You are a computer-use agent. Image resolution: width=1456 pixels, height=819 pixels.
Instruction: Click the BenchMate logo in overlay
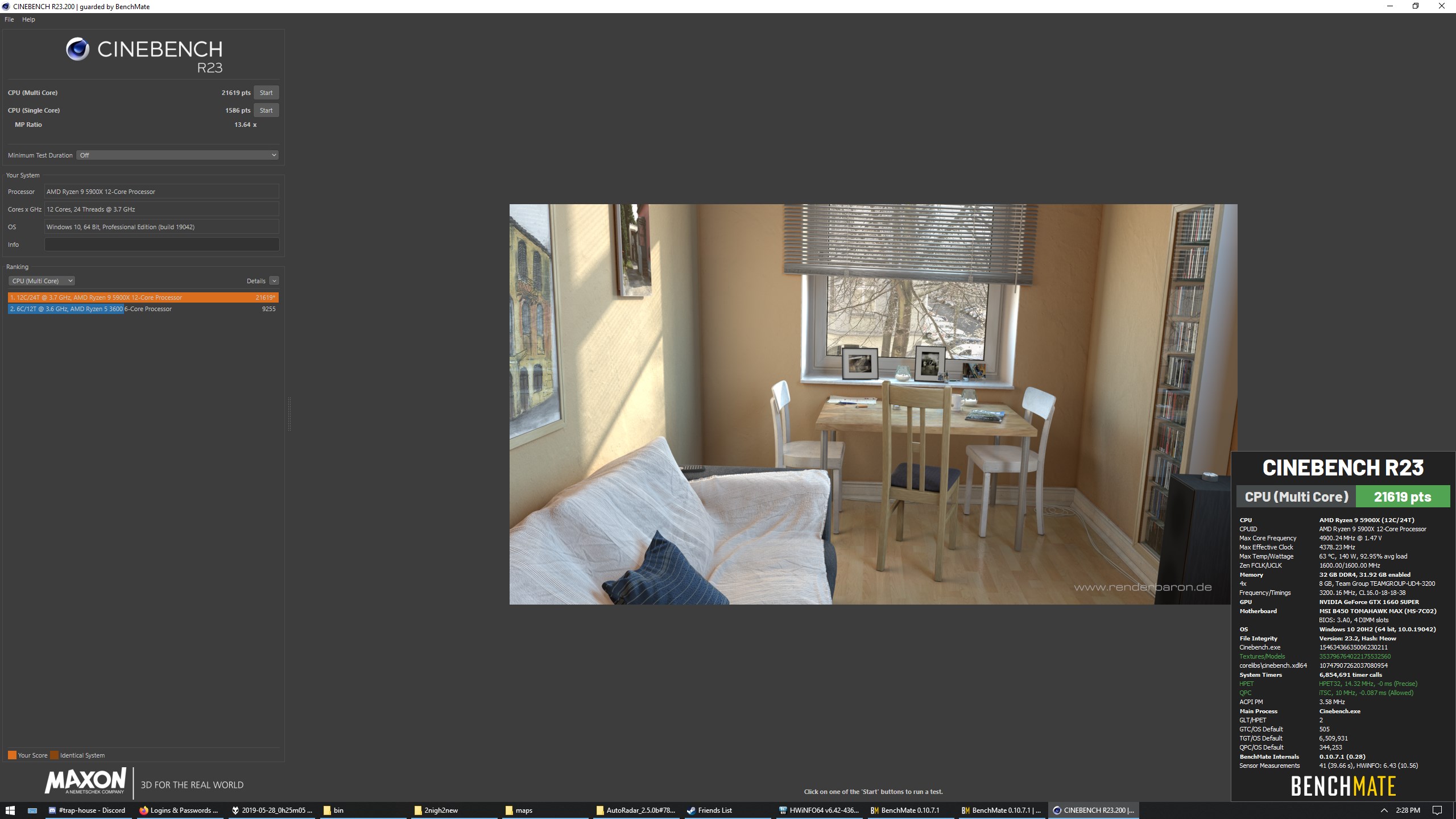click(x=1343, y=787)
